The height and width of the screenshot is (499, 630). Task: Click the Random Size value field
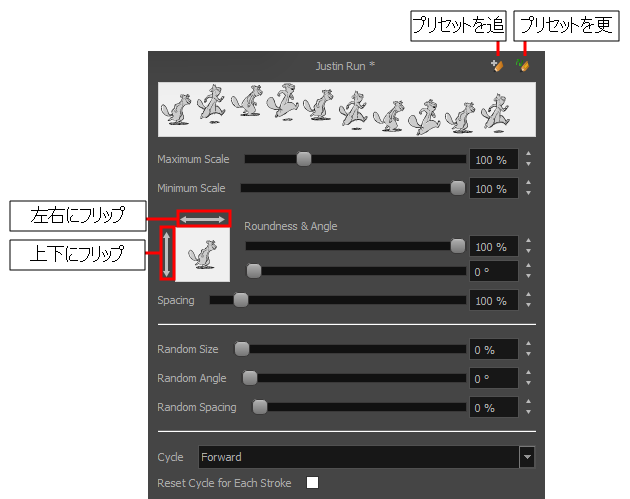tap(494, 350)
